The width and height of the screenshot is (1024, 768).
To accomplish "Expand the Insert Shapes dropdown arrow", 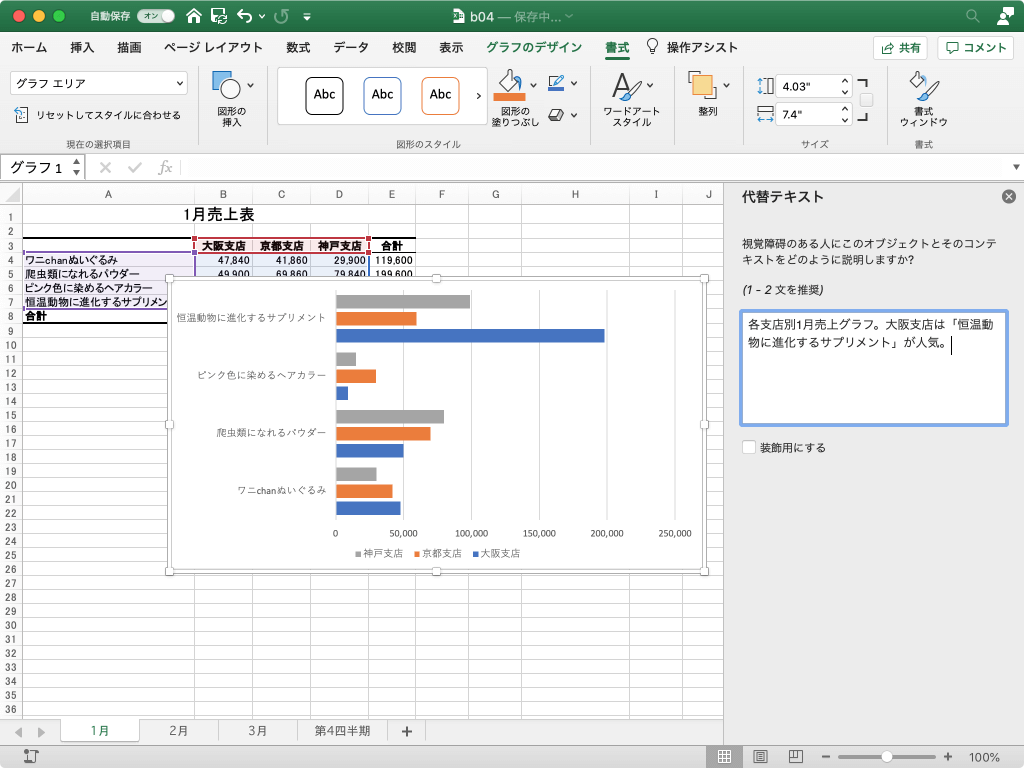I will tap(251, 86).
